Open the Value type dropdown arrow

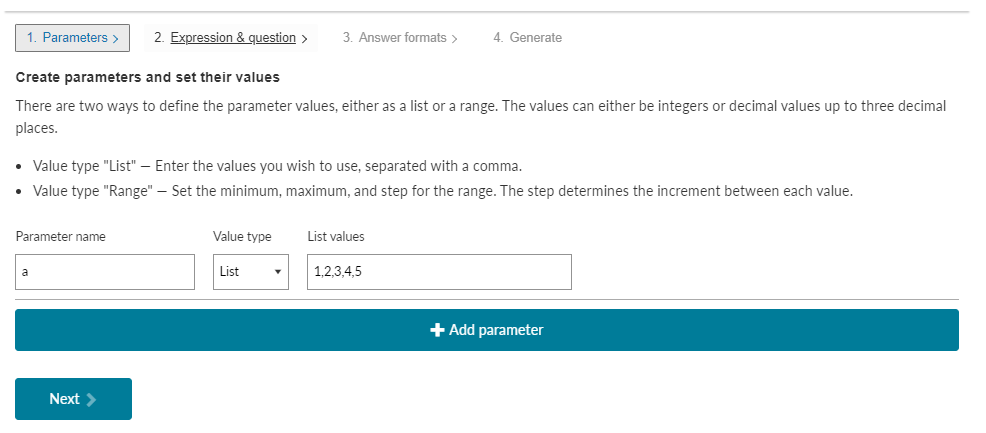[x=276, y=272]
